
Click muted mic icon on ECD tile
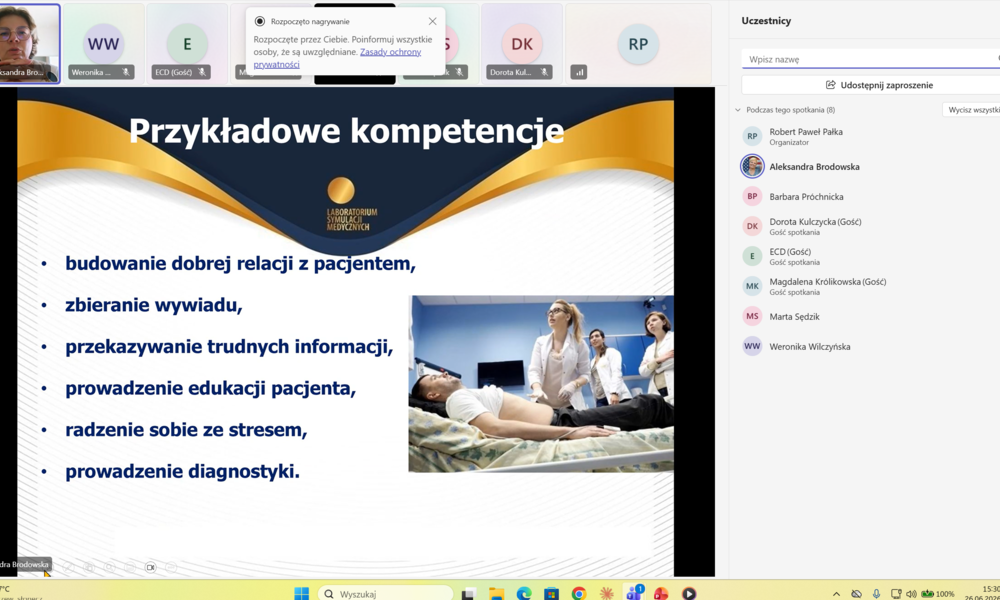pos(202,72)
